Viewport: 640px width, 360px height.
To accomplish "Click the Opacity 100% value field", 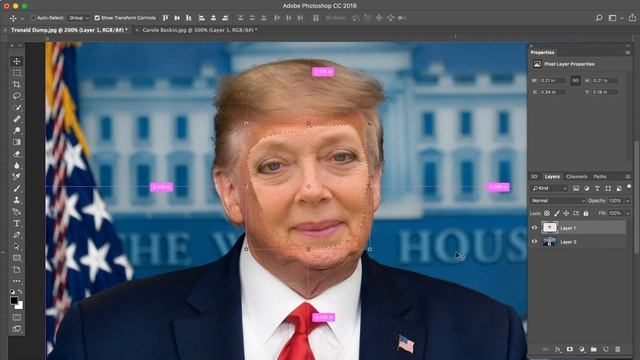I will coord(615,201).
